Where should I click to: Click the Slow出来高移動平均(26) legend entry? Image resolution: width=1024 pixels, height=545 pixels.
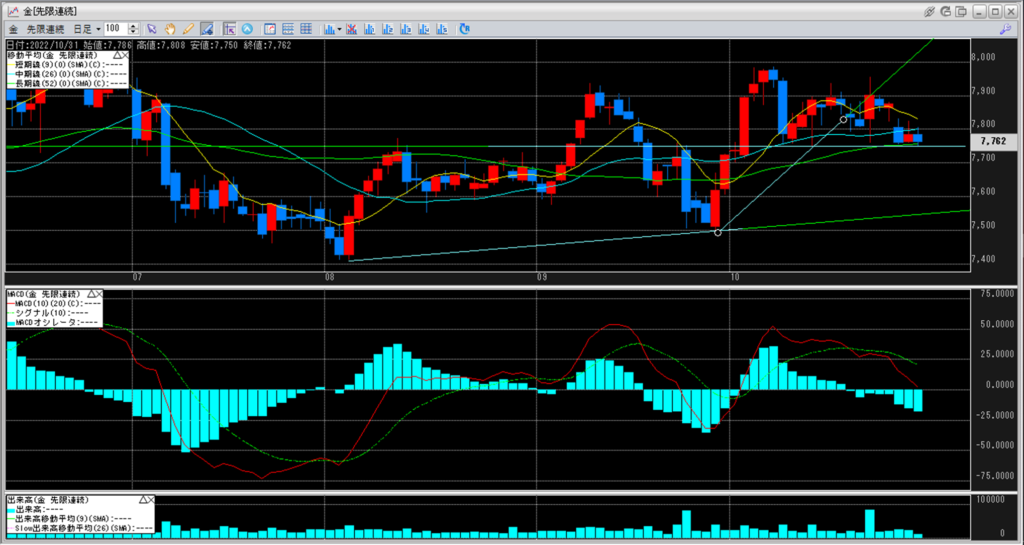tap(82, 527)
